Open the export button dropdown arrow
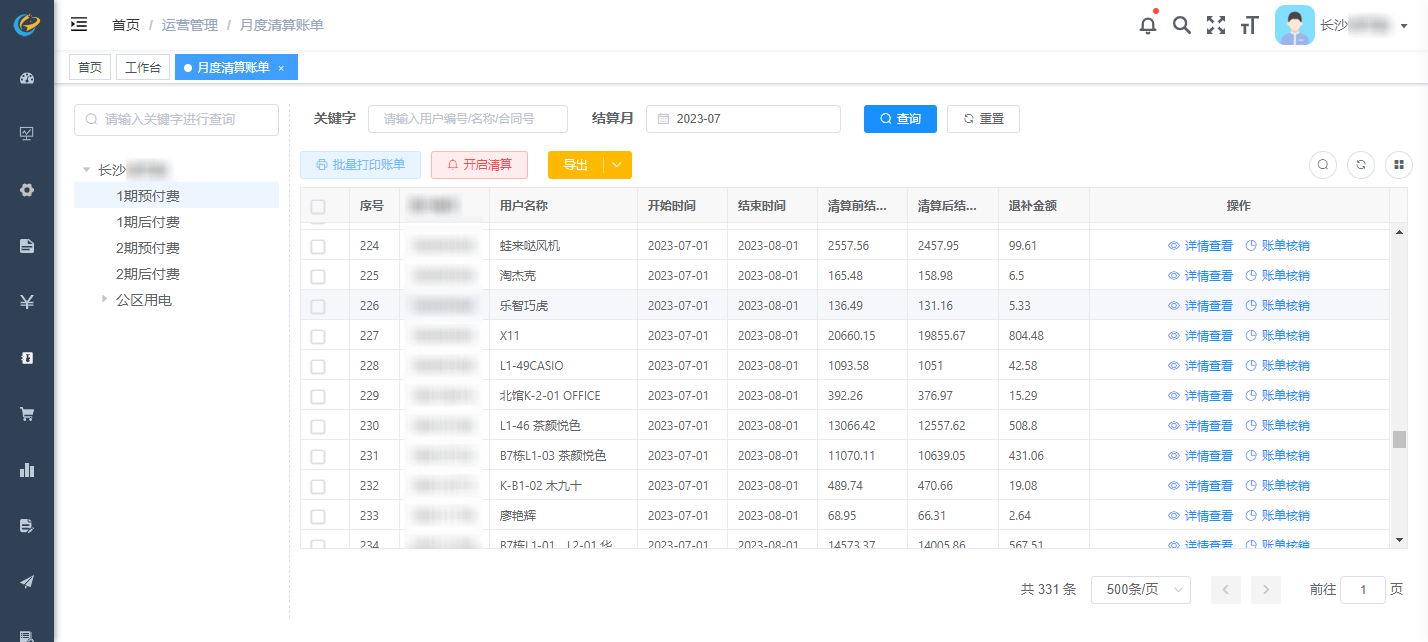 pos(617,165)
